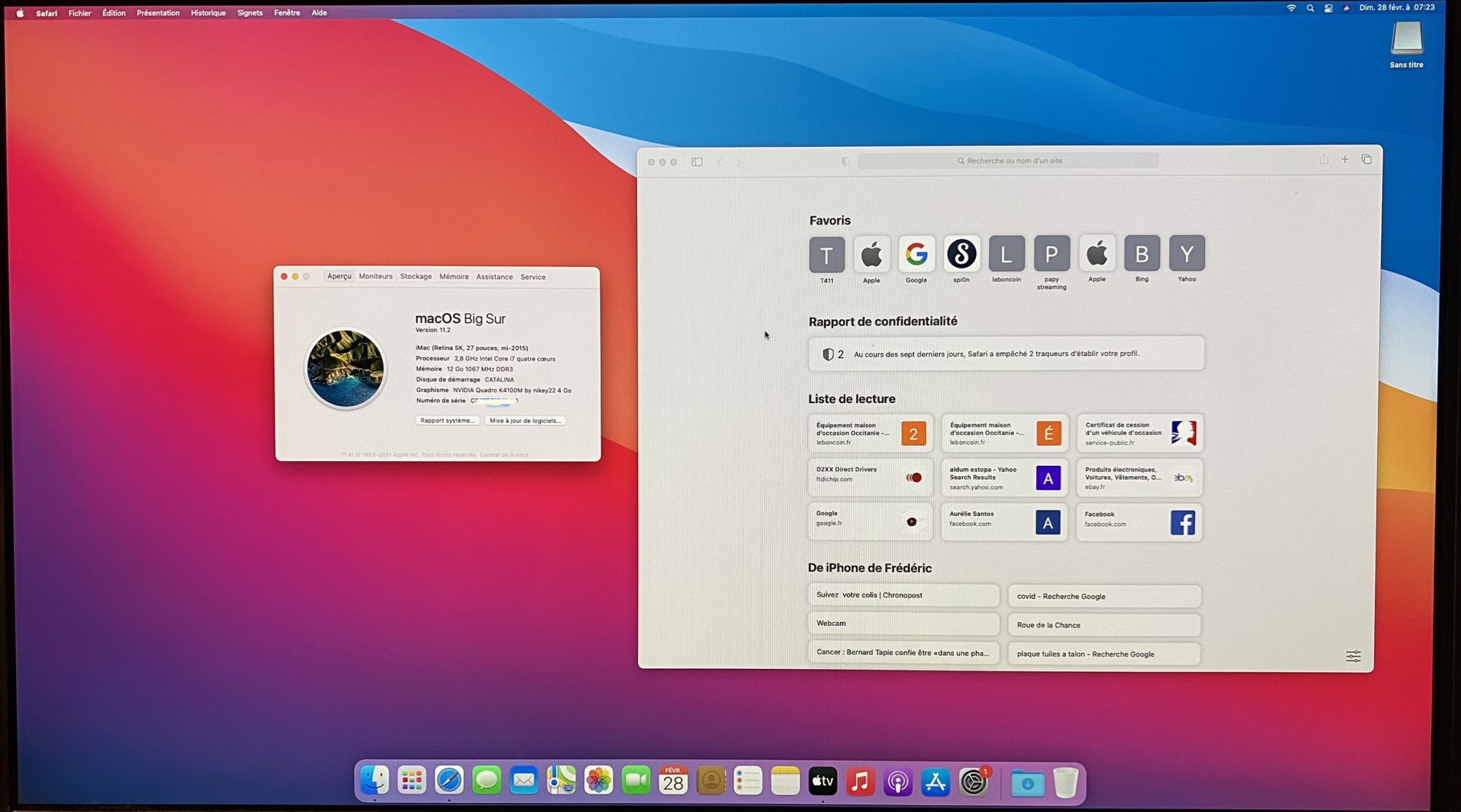Show the tab overview icon
The height and width of the screenshot is (812, 1461).
pyautogui.click(x=1367, y=159)
